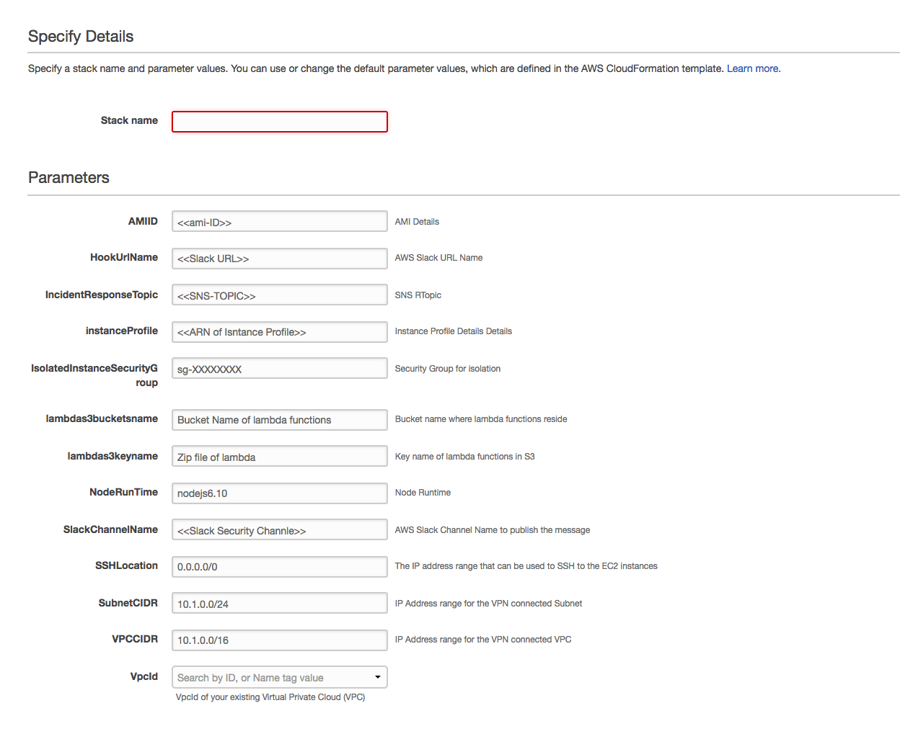
Task: Focus the IsolatedInstanceSecurityGroup sg-XXXXXXXX field
Action: [x=279, y=369]
